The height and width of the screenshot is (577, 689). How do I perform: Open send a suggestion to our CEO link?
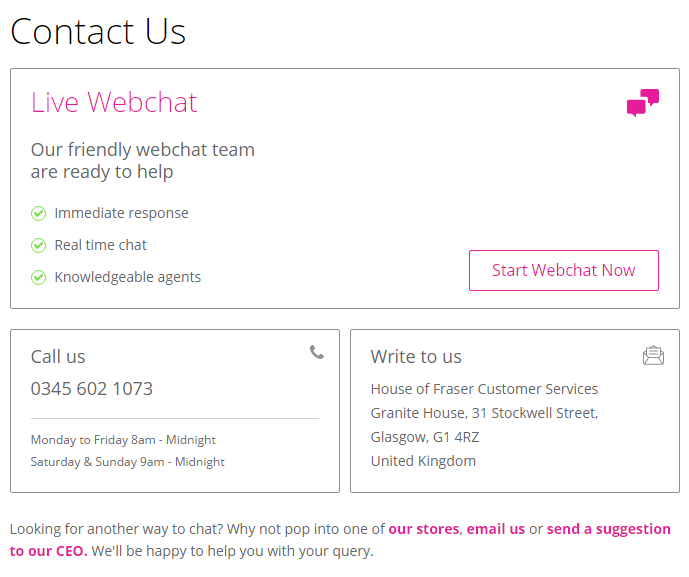click(608, 529)
